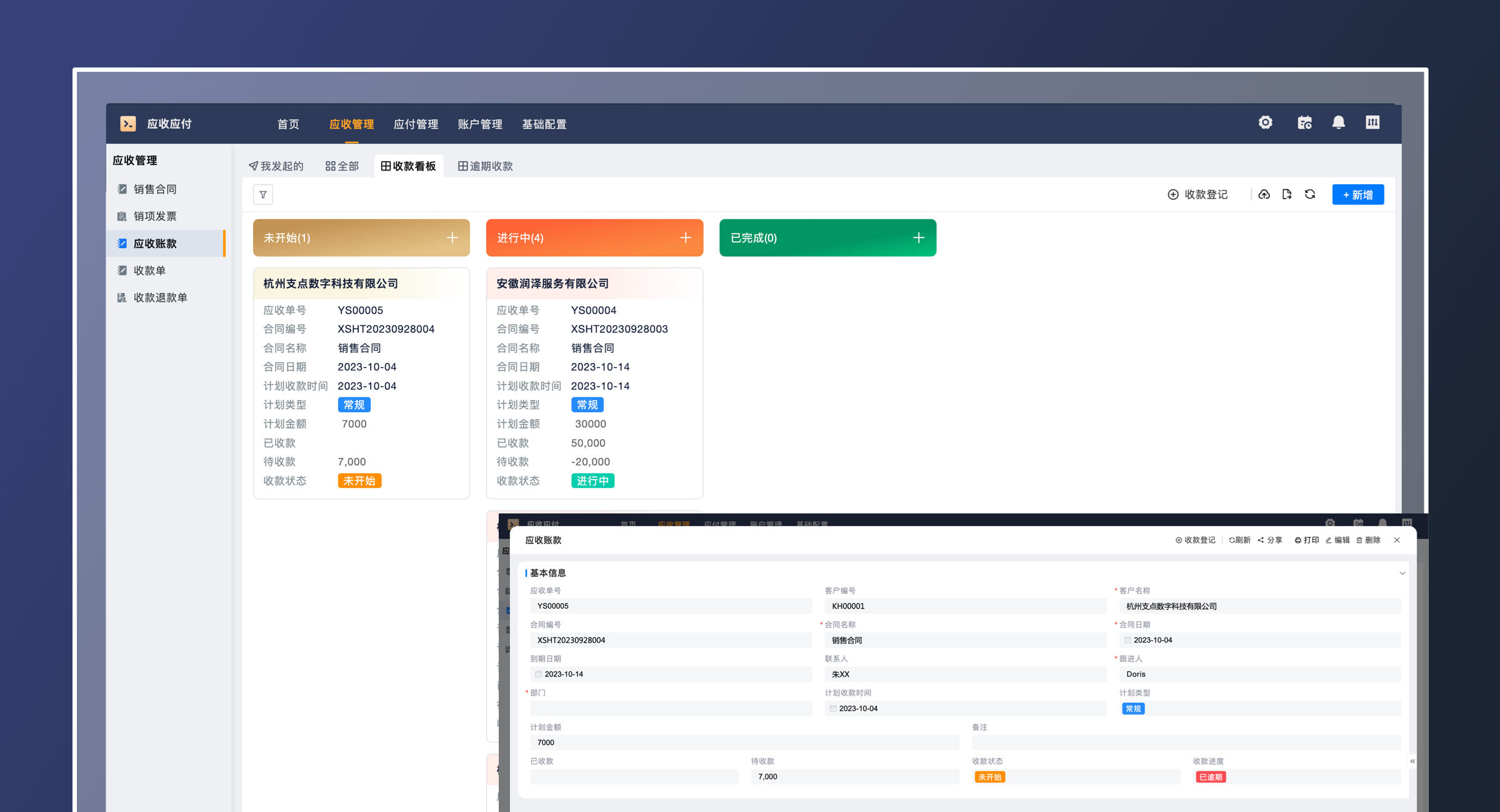Screen dimensions: 1500x812
Task: Click the refresh icon beside 新增
Action: pos(1310,195)
